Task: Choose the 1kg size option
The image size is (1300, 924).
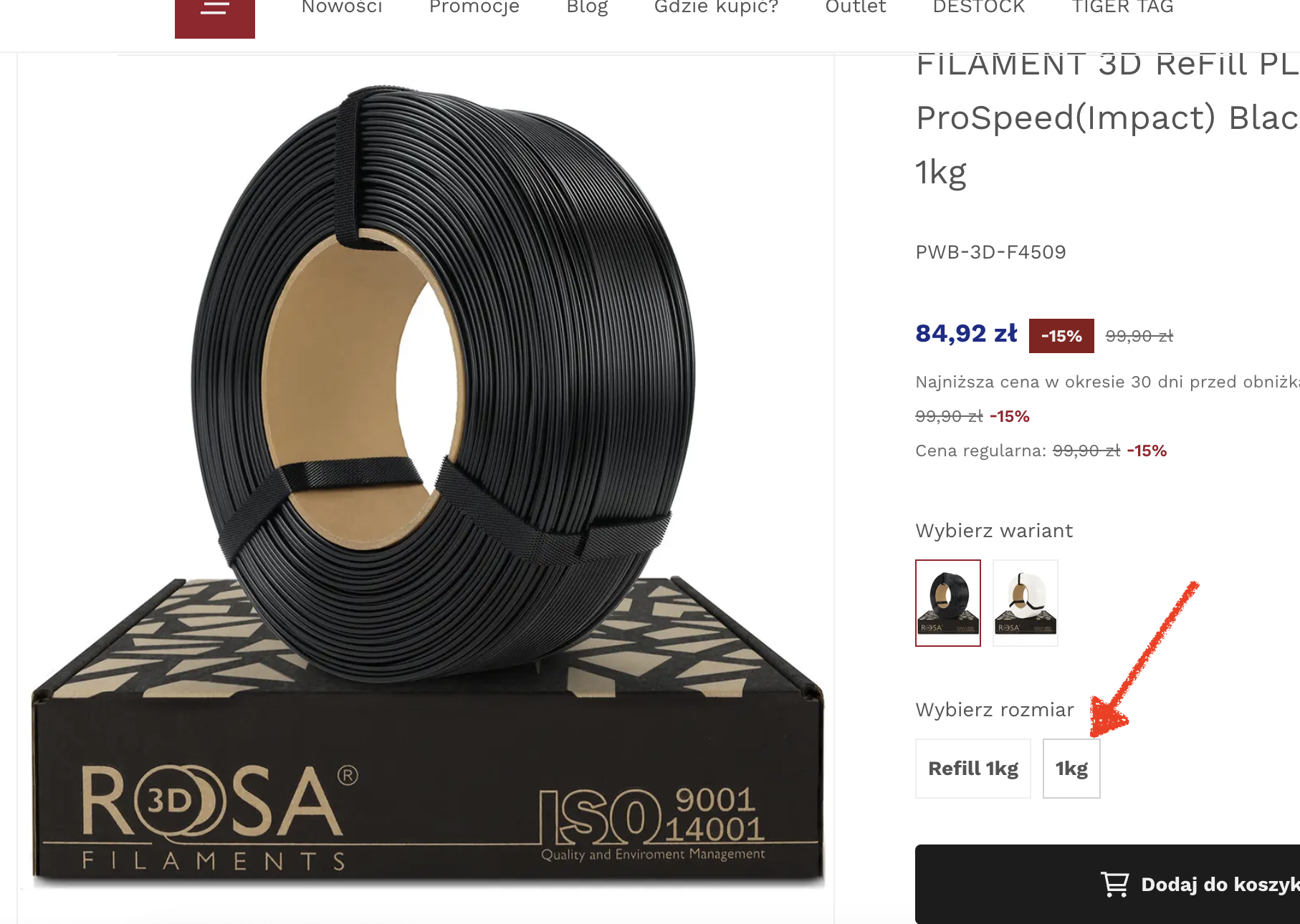Action: [1071, 769]
